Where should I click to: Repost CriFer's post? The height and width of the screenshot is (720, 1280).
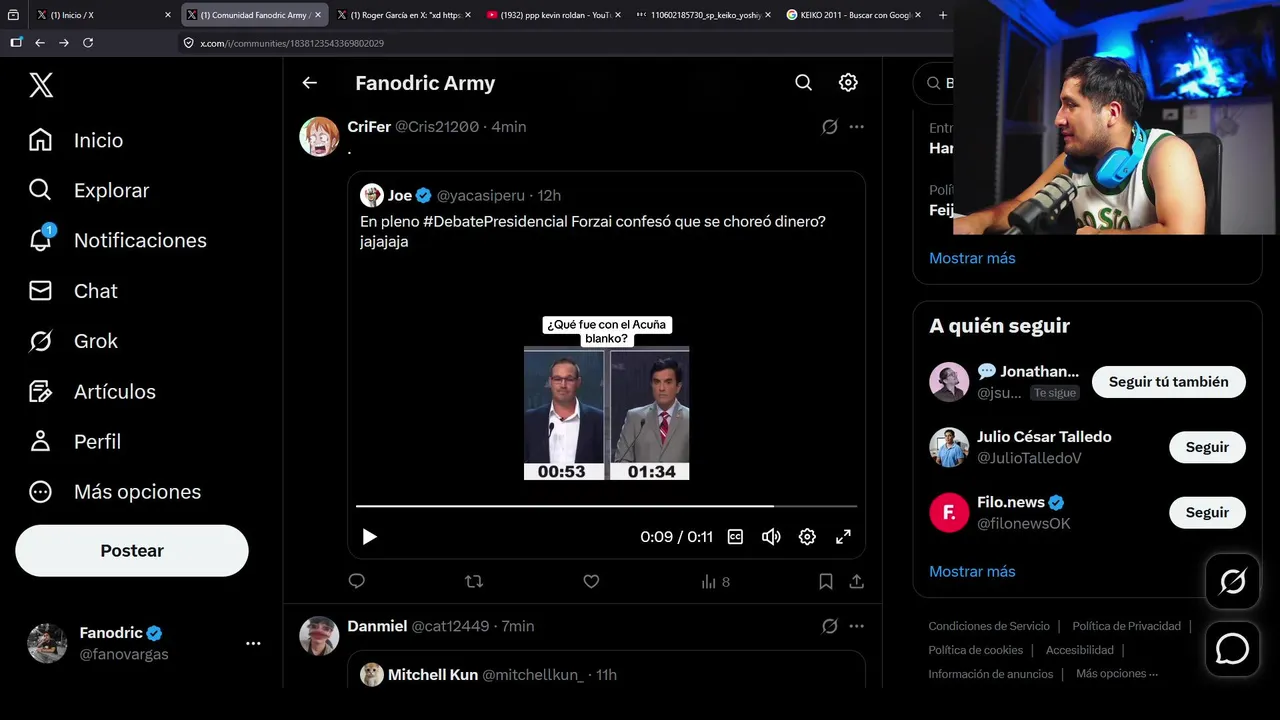474,581
